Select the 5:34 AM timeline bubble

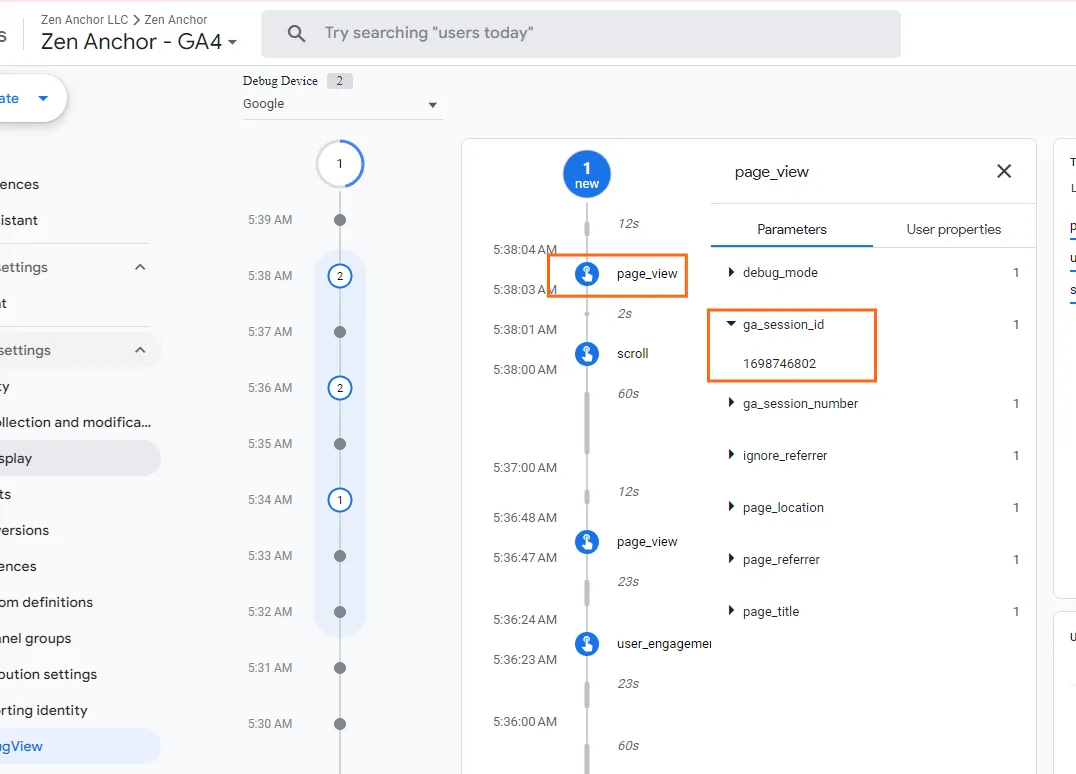click(x=340, y=500)
